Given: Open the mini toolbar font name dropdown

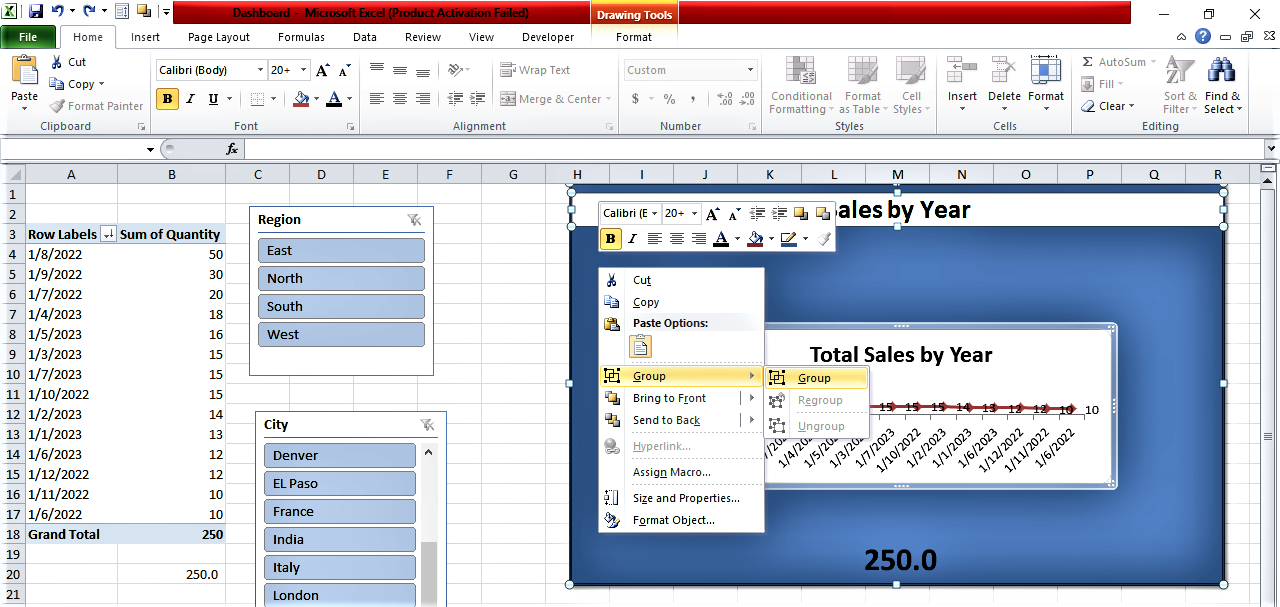Looking at the screenshot, I should pyautogui.click(x=655, y=213).
